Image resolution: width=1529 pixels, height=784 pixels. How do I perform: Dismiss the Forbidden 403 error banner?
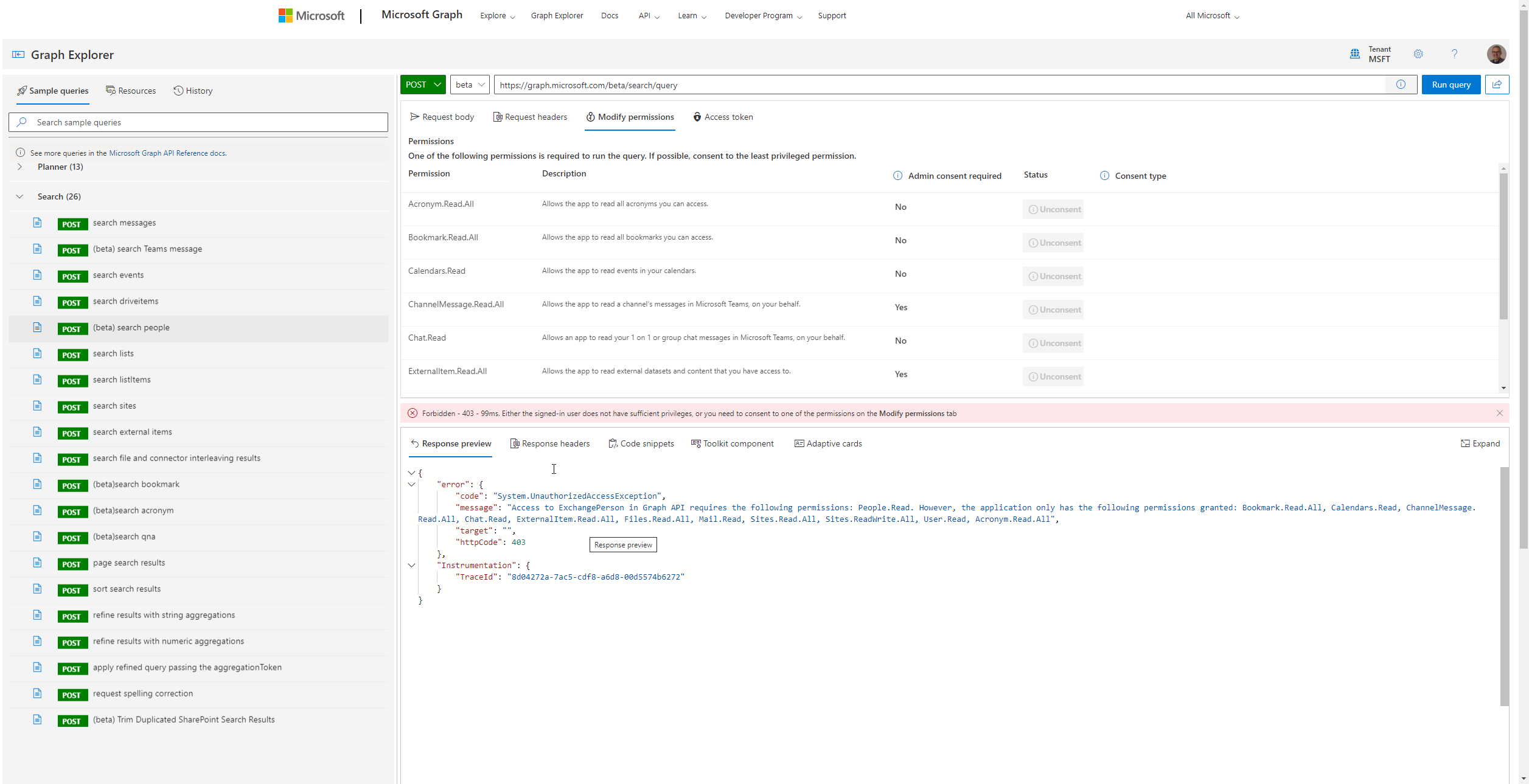(1500, 413)
